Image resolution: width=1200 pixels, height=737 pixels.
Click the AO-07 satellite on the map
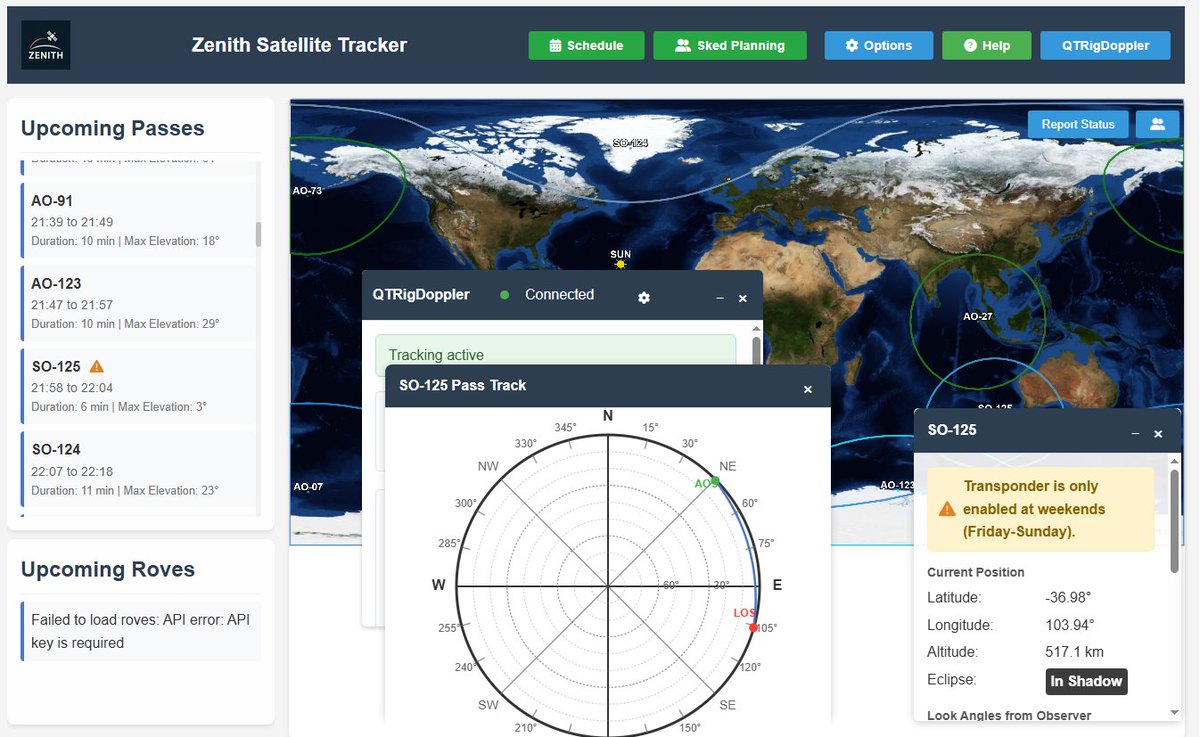[308, 487]
